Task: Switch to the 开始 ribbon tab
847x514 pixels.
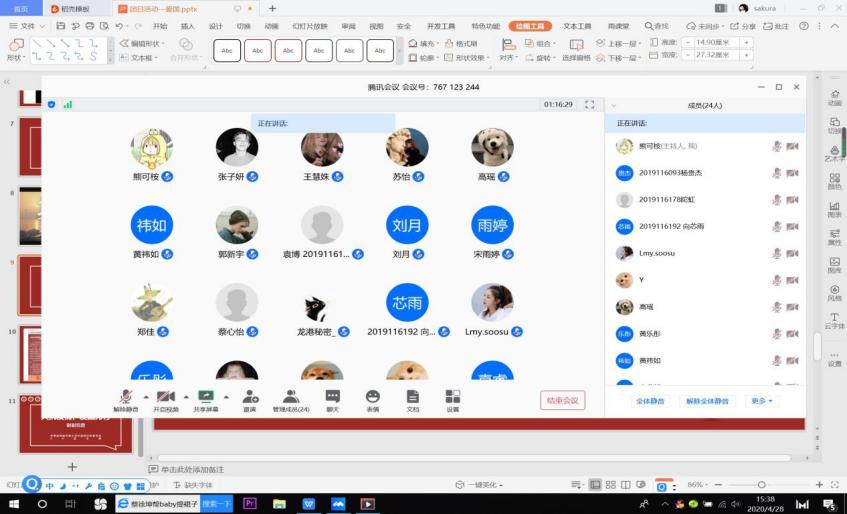Action: [160, 26]
